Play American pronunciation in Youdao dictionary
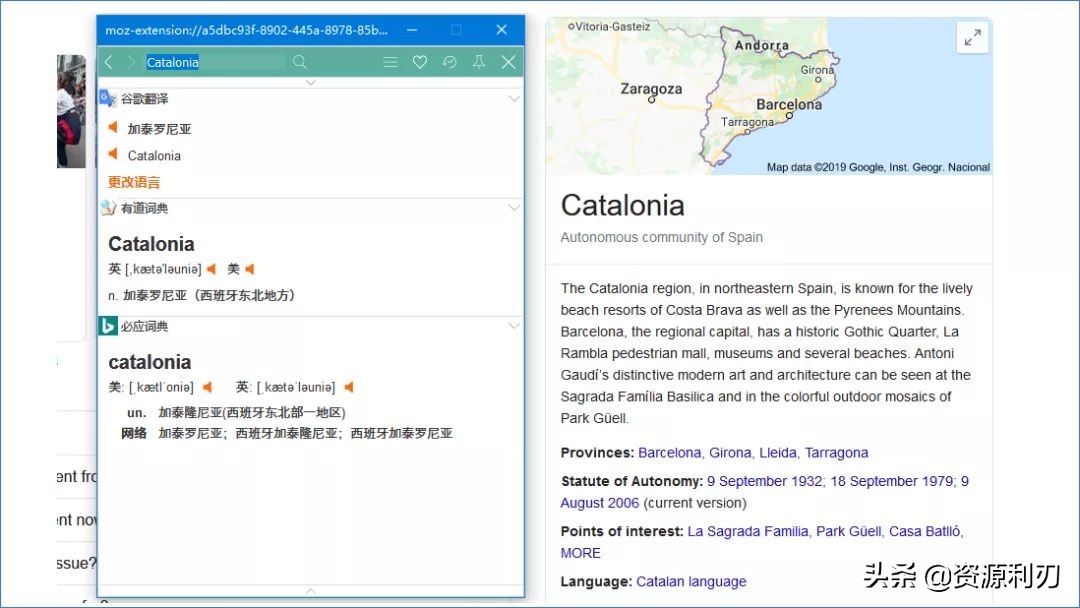This screenshot has width=1080, height=608. (250, 269)
